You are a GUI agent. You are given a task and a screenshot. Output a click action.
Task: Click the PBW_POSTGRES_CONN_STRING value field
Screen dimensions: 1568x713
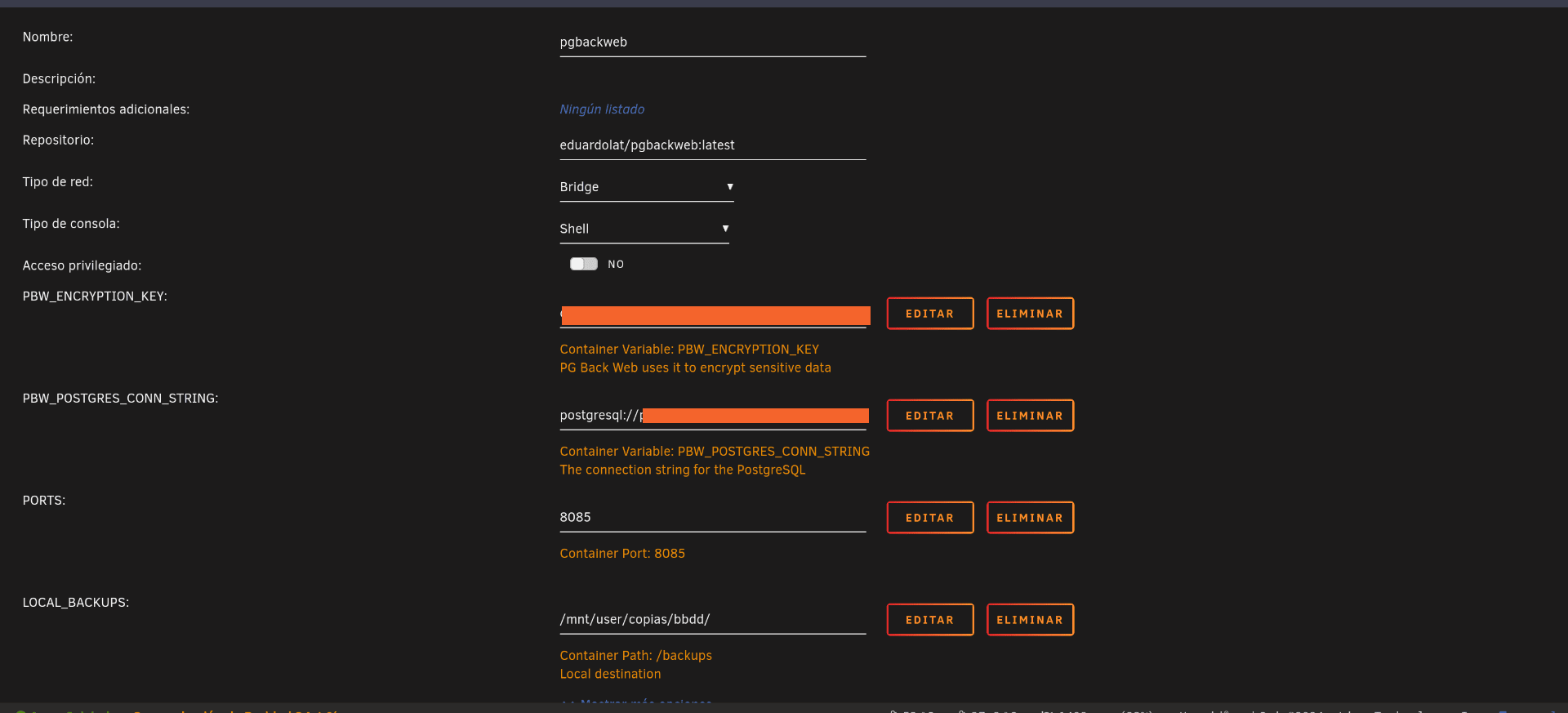[712, 416]
